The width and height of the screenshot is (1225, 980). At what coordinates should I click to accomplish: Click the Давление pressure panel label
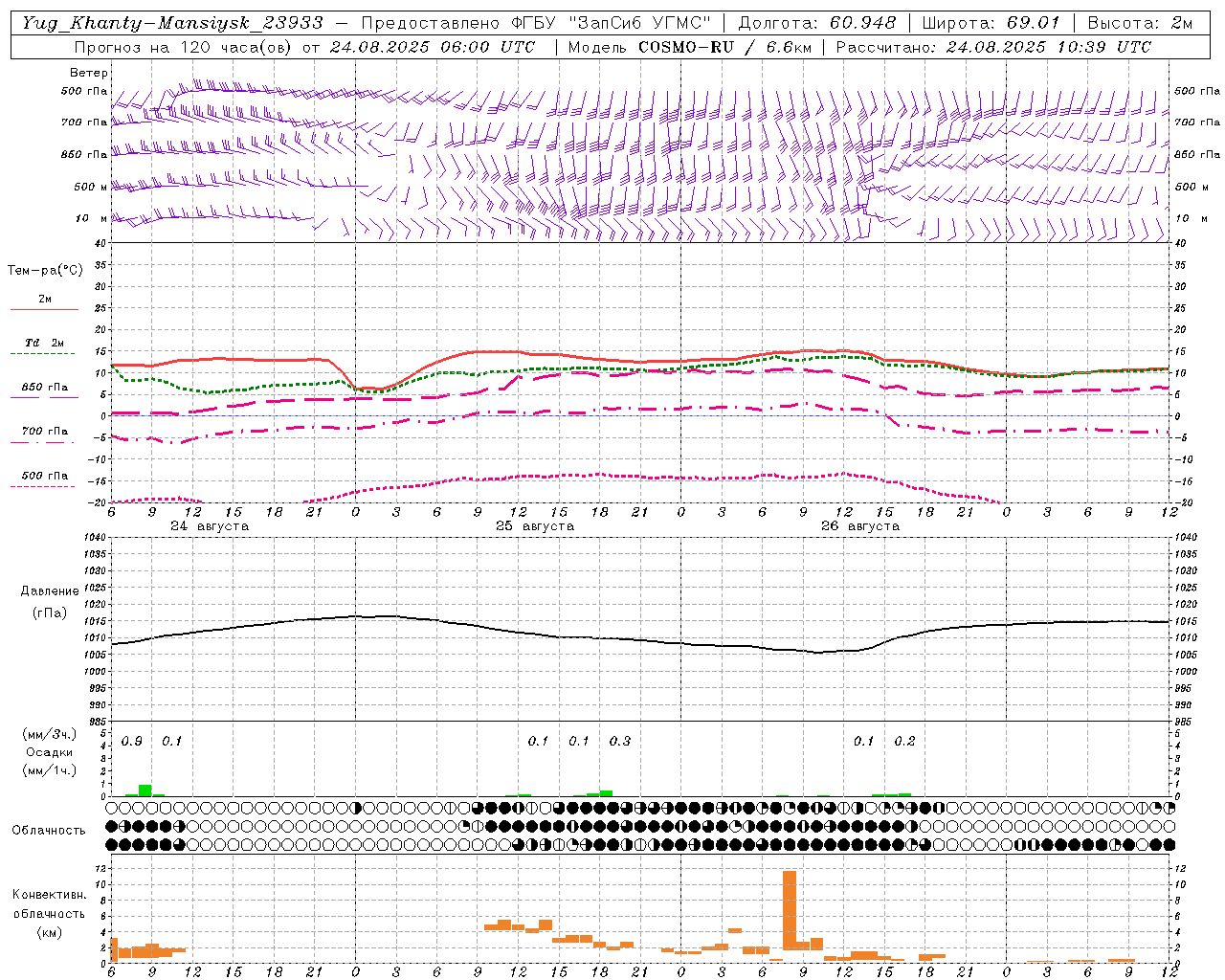coord(50,591)
